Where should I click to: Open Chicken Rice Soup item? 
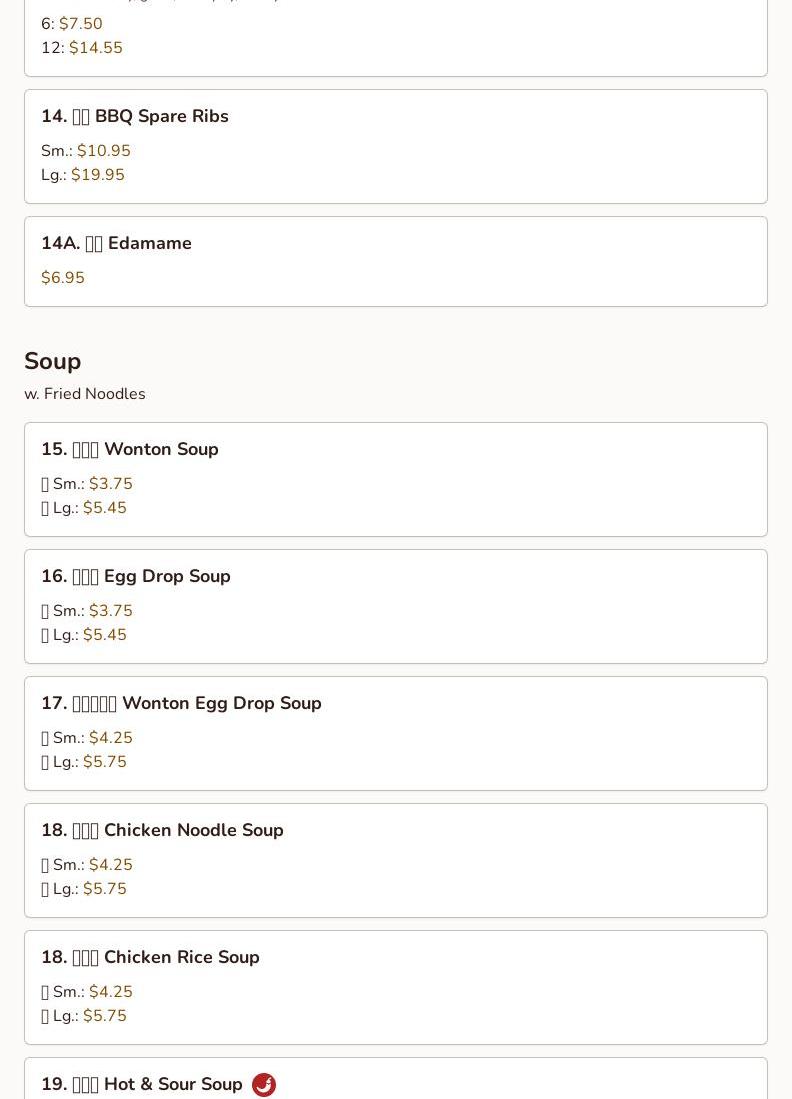point(396,987)
